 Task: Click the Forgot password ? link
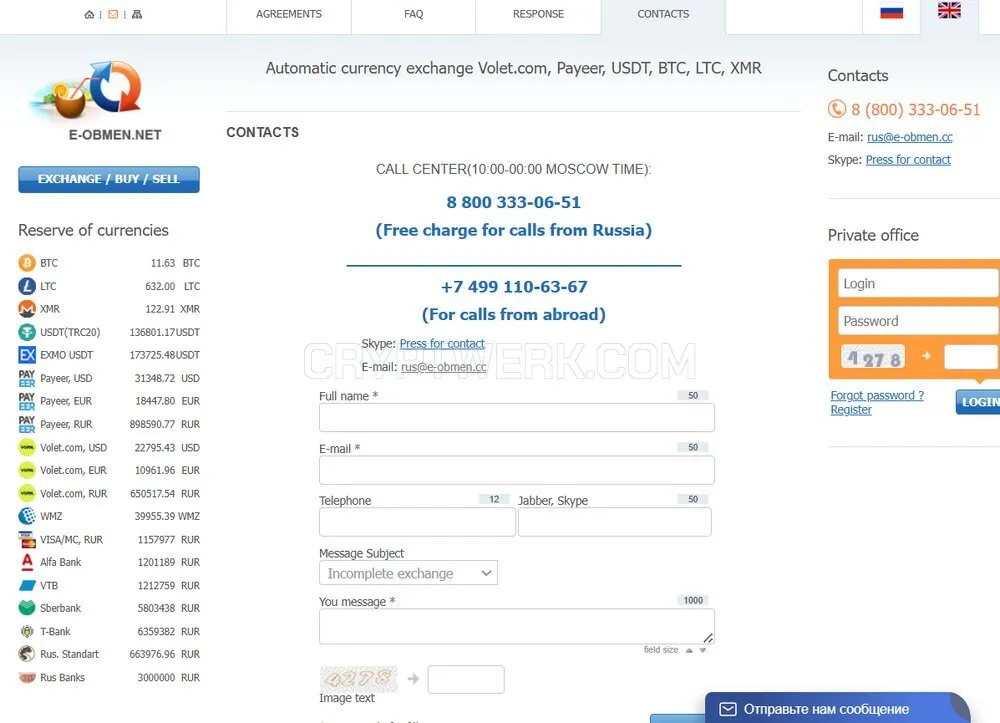(x=877, y=395)
